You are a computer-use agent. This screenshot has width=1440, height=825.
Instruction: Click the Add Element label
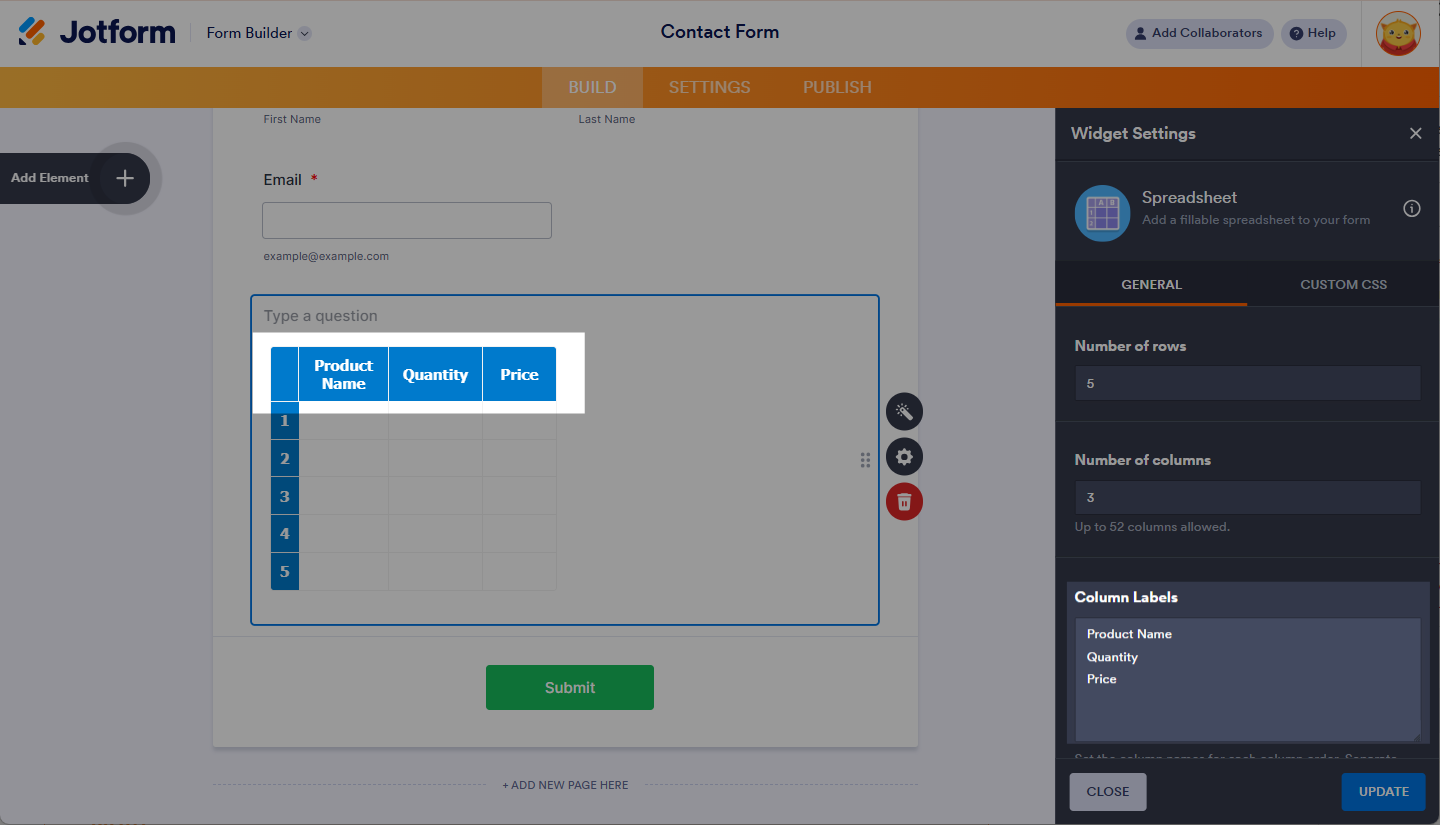pos(50,178)
